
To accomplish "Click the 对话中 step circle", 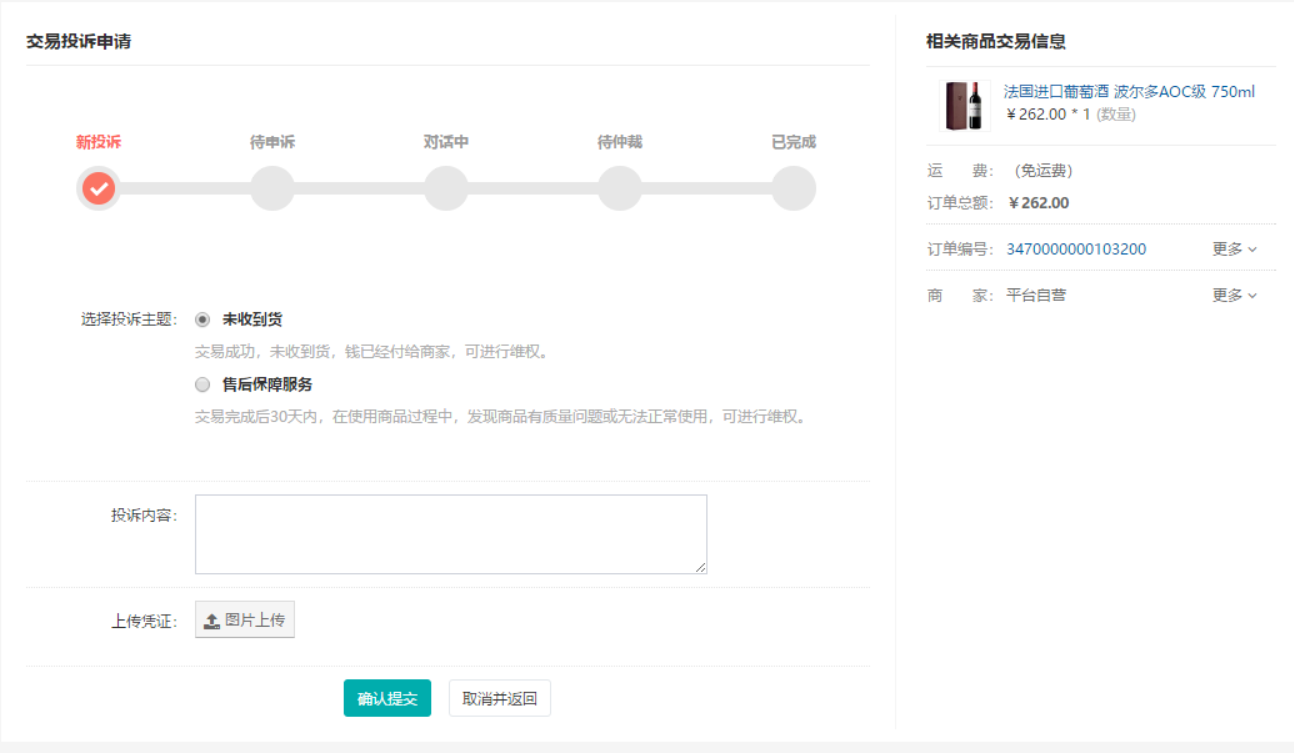I will click(x=446, y=188).
